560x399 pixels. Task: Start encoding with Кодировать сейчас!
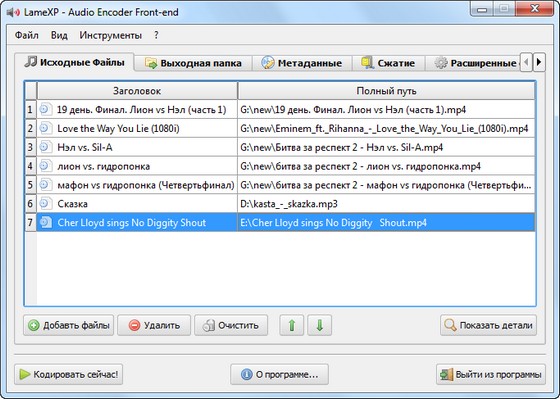pyautogui.click(x=69, y=374)
